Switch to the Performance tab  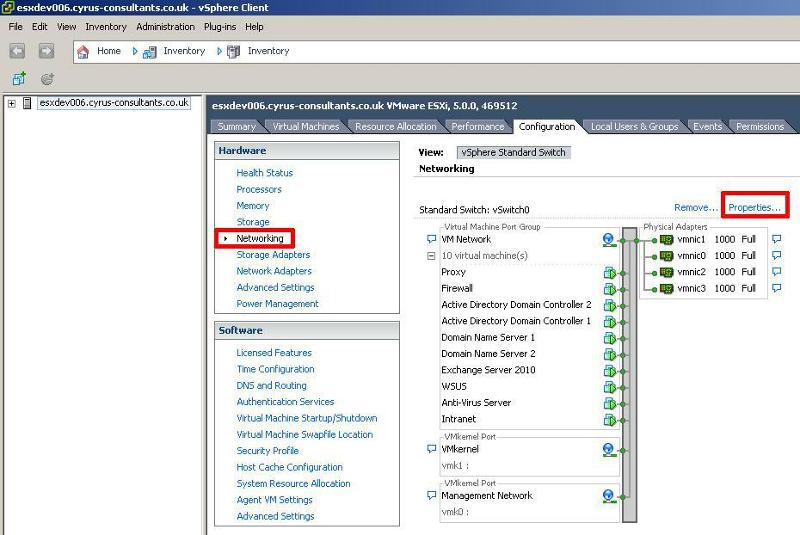478,126
